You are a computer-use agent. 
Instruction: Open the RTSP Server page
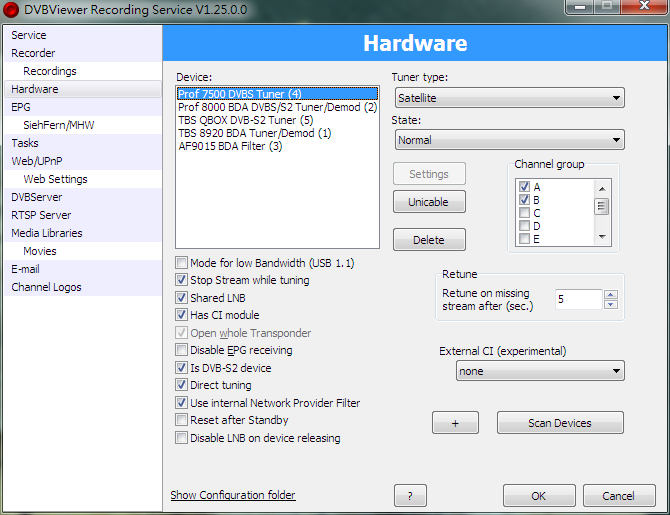[x=83, y=215]
